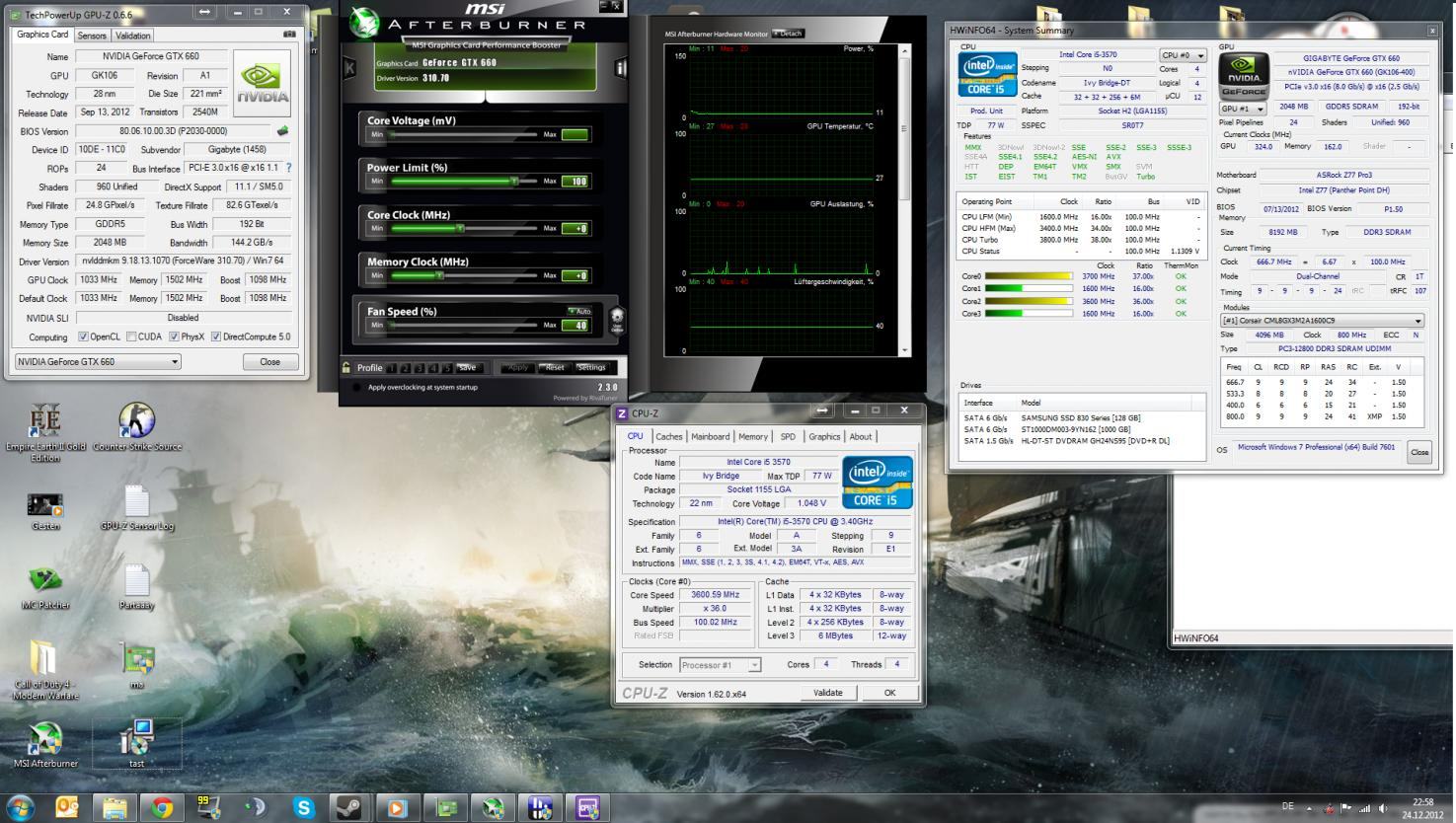
Task: Click the GPU-Z BIOS save icon
Action: click(x=283, y=130)
